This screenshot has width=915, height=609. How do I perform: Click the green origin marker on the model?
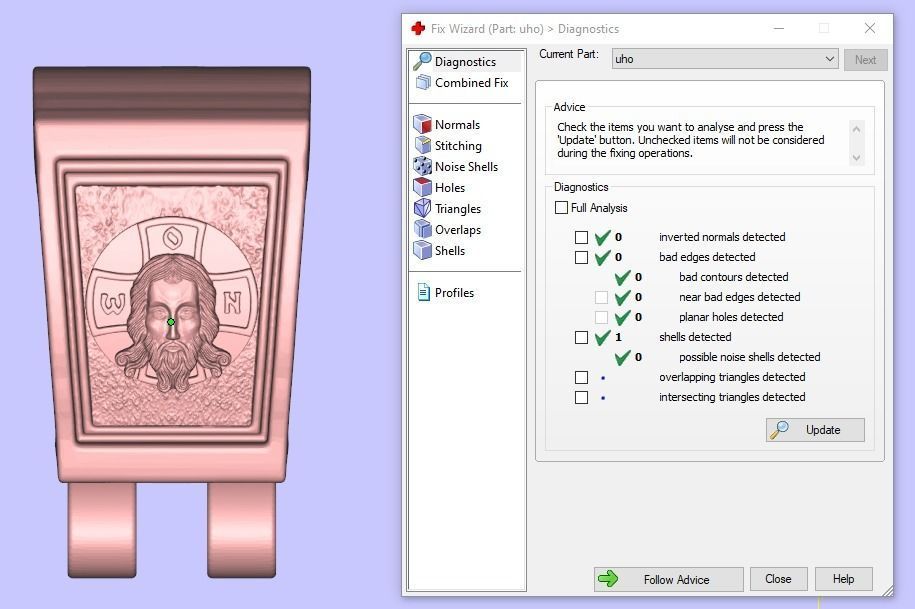click(171, 321)
